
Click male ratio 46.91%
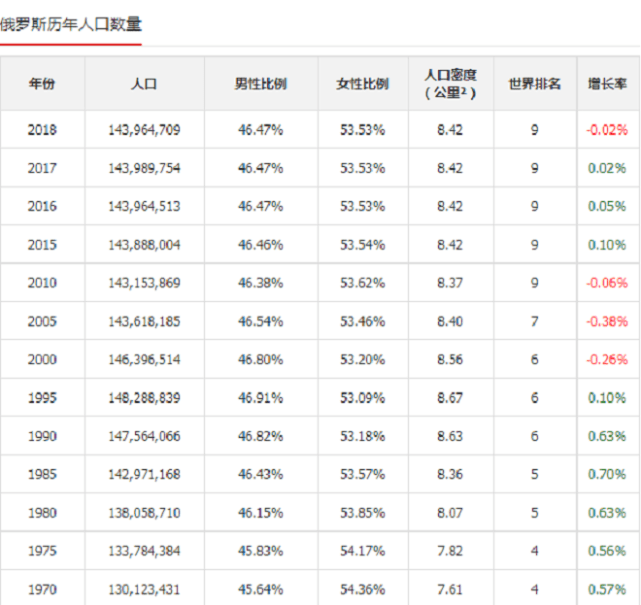coord(261,398)
